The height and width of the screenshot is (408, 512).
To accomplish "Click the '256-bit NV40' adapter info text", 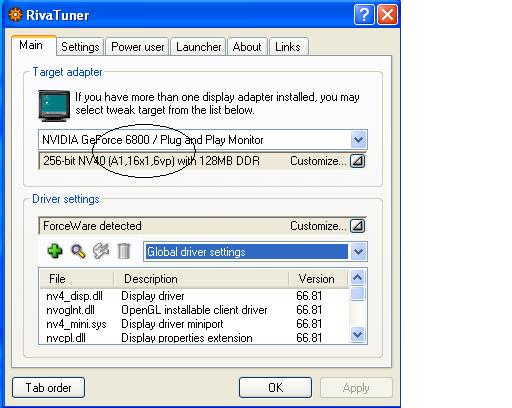I will 151,161.
